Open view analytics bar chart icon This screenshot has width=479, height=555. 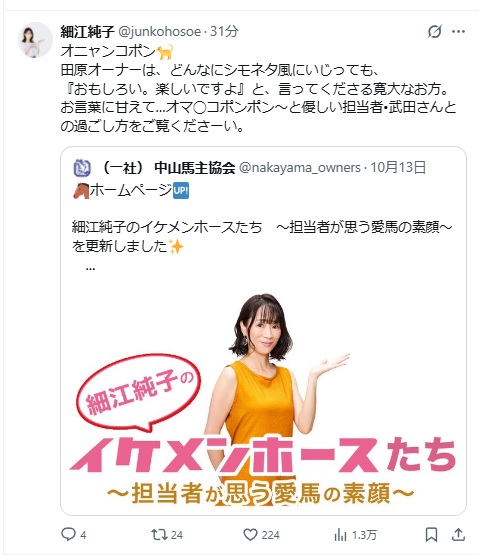coord(340,534)
